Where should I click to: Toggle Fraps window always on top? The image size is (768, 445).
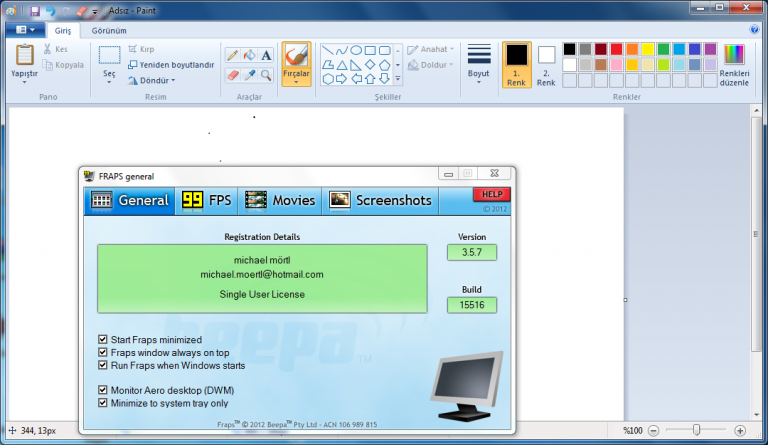[x=102, y=352]
